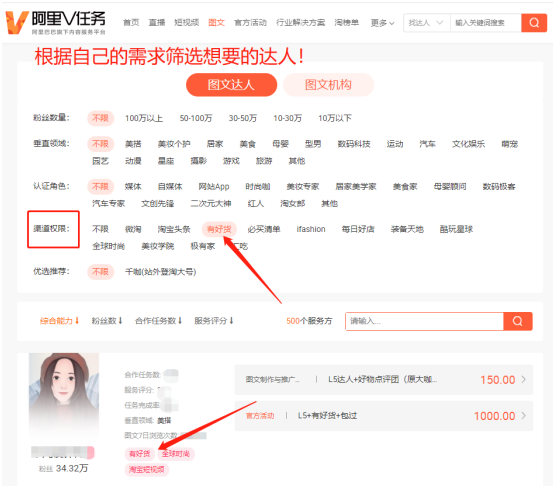Filter fans by 30-50万
This screenshot has height=489, width=553.
coord(243,118)
